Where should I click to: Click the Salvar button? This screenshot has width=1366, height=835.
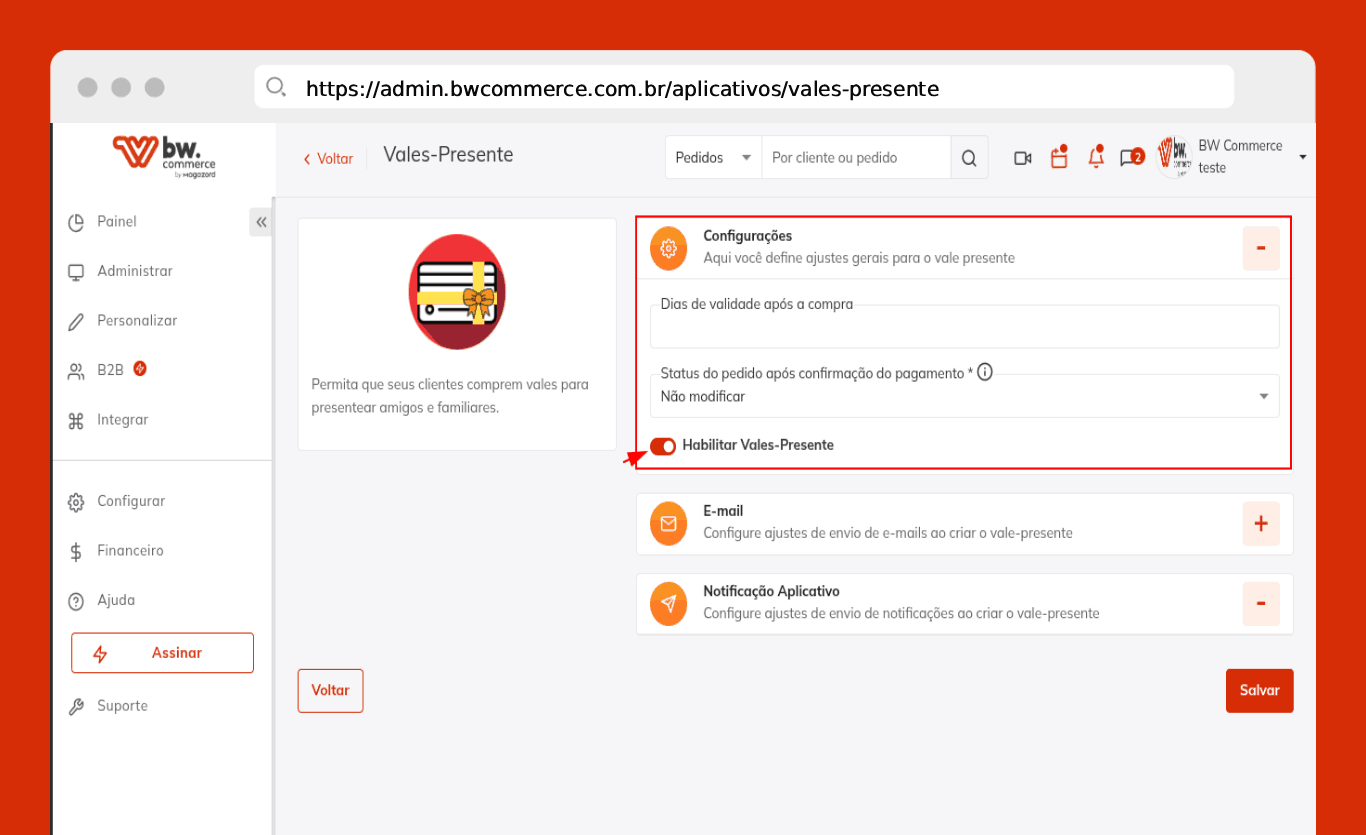point(1259,690)
